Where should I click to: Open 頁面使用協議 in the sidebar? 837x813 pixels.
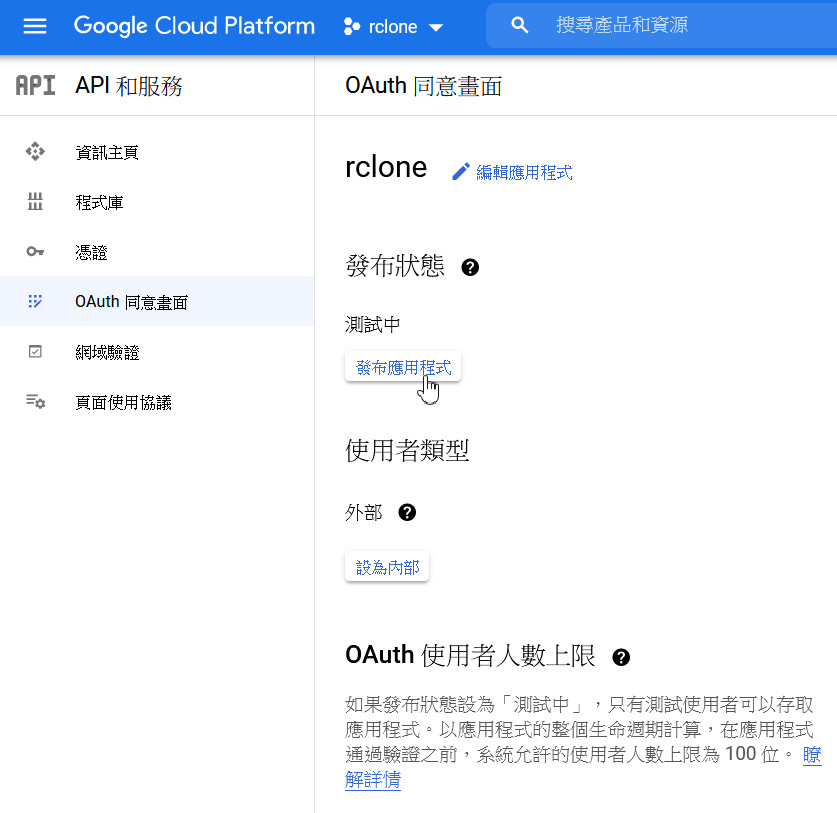(x=157, y=402)
